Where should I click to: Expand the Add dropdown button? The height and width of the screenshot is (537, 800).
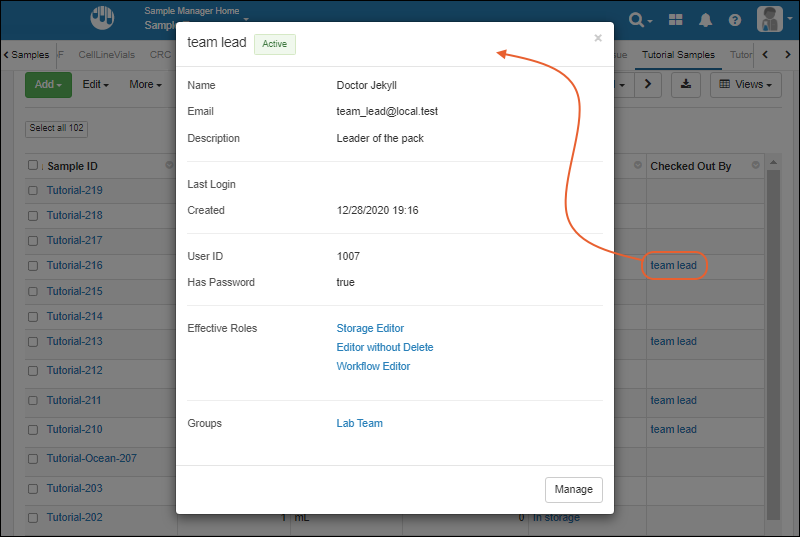(48, 85)
